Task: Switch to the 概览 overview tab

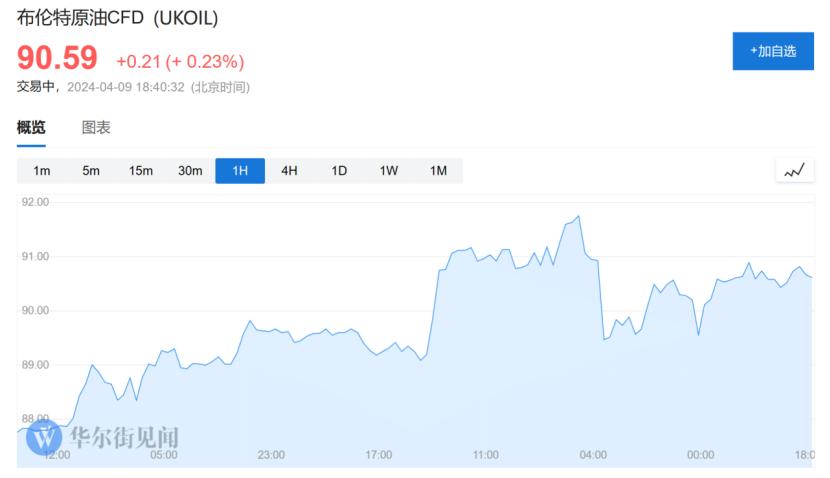Action: (x=31, y=128)
